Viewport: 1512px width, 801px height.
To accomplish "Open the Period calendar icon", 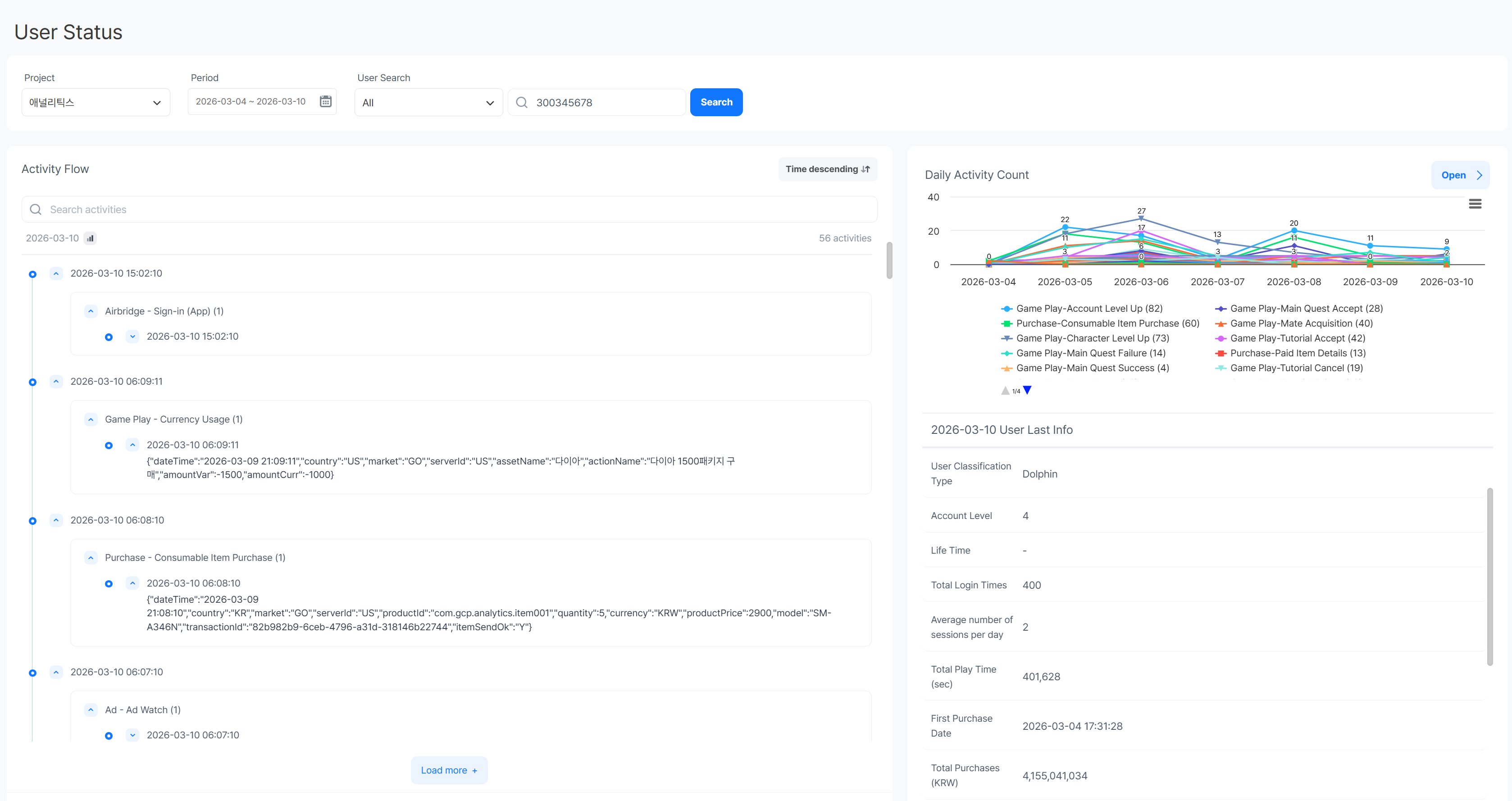I will click(x=326, y=101).
